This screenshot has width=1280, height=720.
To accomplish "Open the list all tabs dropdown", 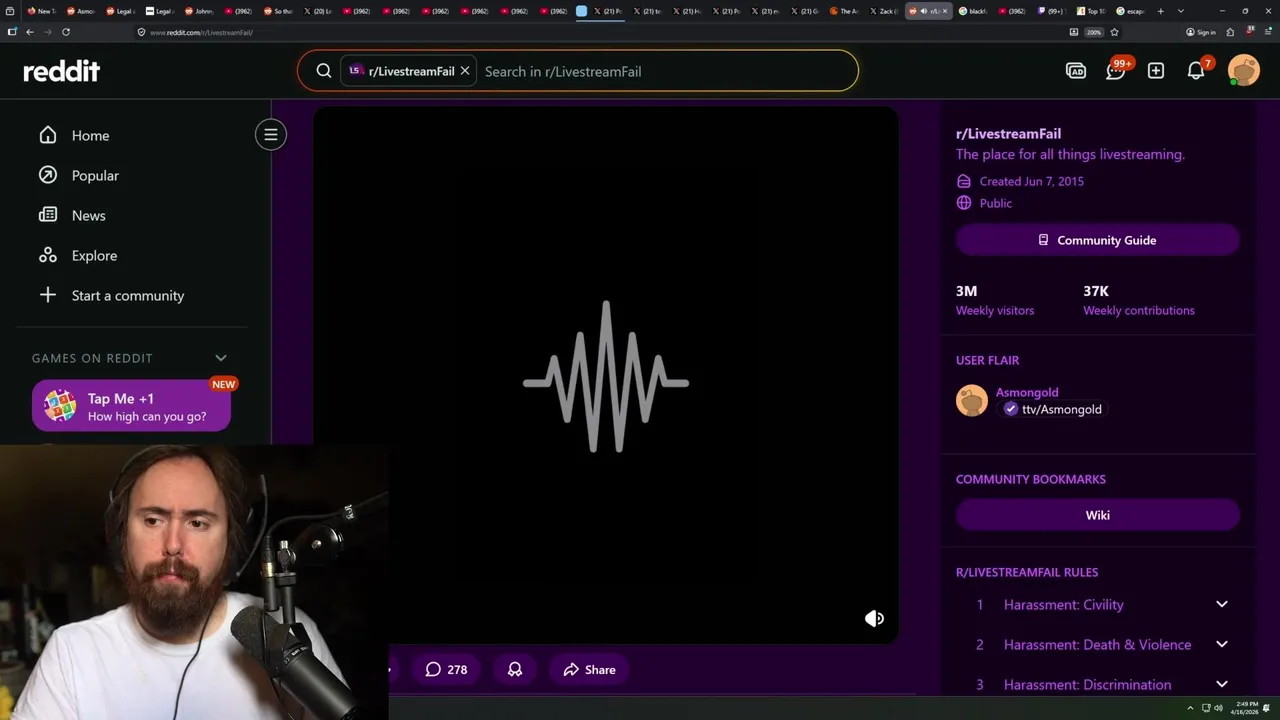I will [x=1181, y=11].
